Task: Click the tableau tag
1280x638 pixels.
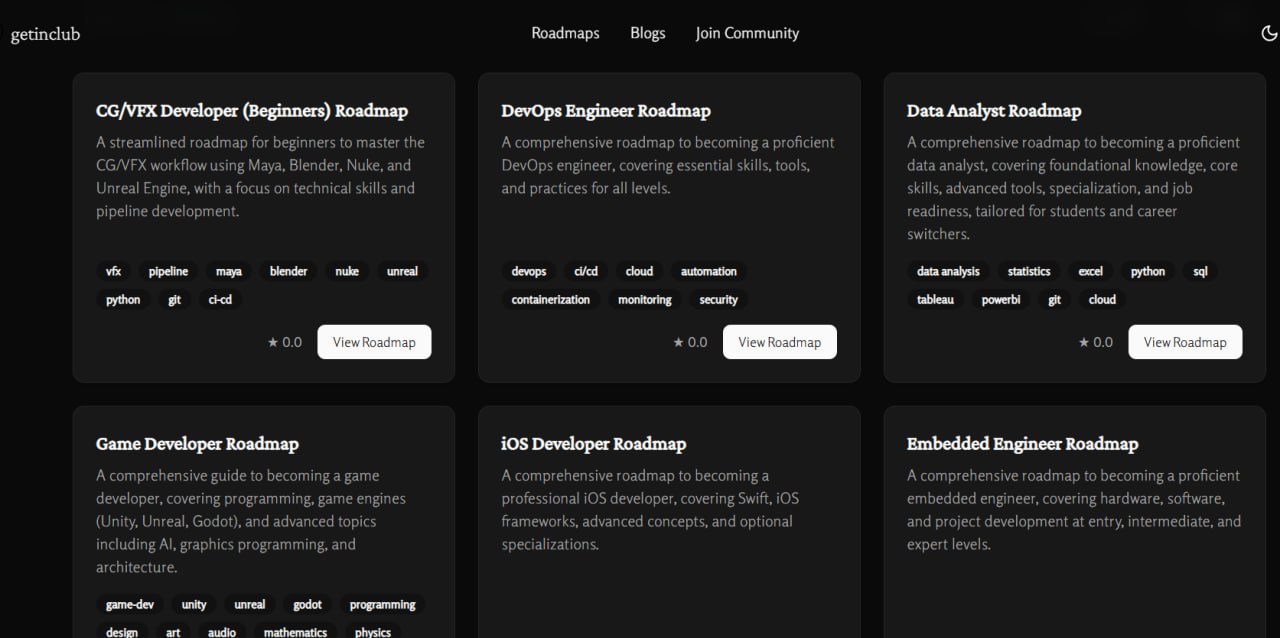Action: 935,299
